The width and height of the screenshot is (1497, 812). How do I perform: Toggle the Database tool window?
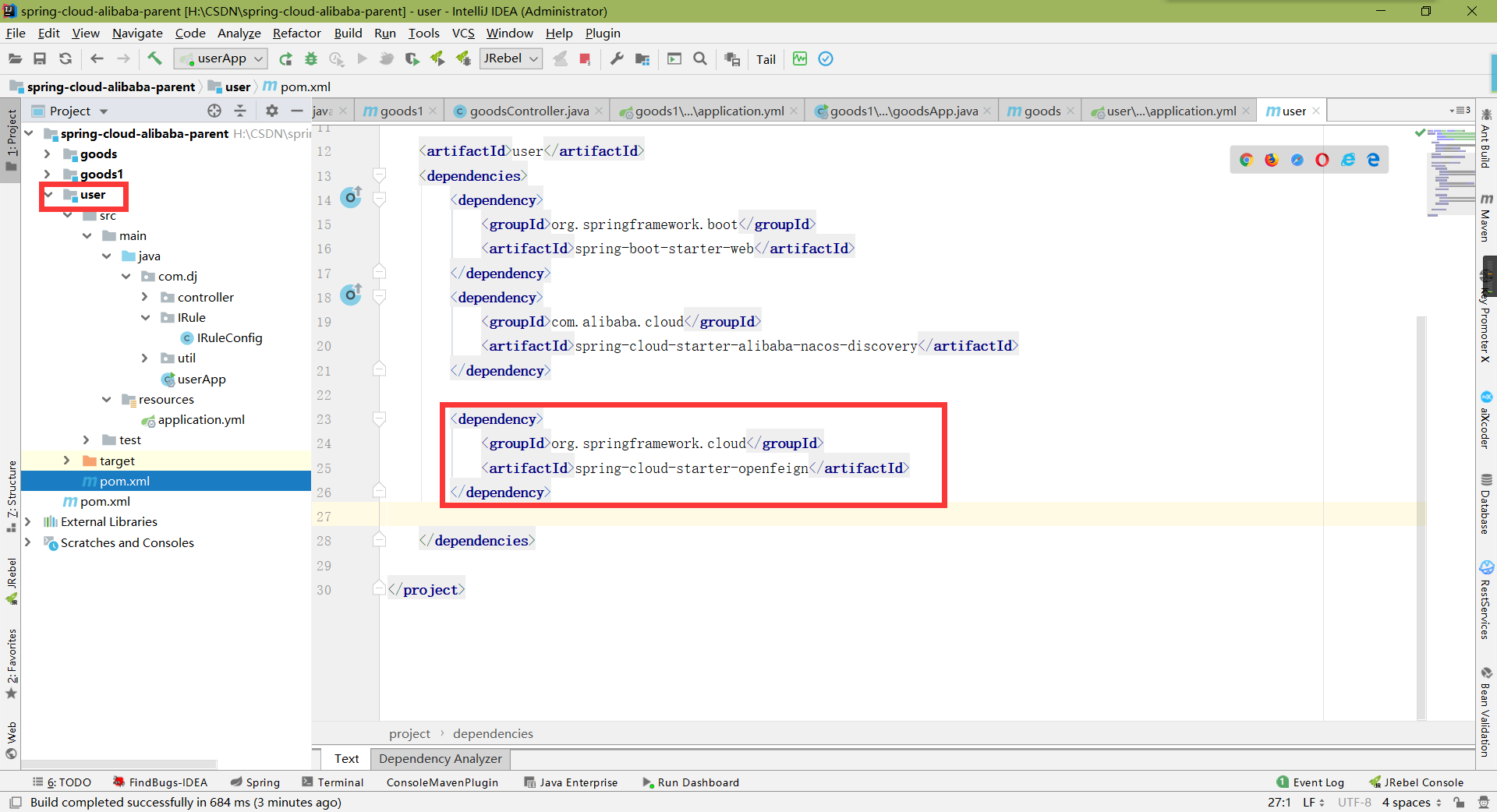[1486, 503]
